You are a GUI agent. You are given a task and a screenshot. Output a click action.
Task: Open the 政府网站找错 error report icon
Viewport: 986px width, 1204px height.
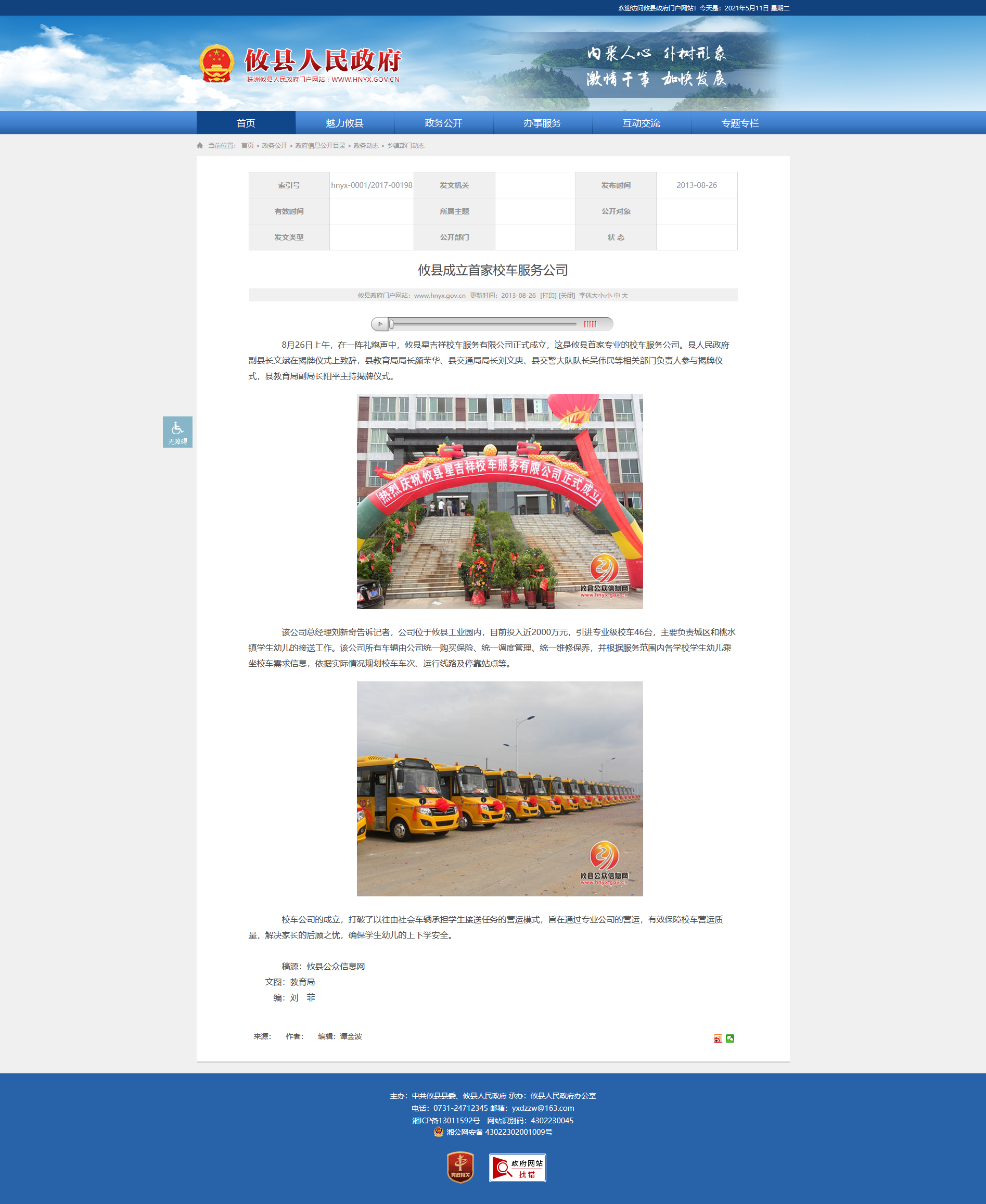coord(517,1168)
